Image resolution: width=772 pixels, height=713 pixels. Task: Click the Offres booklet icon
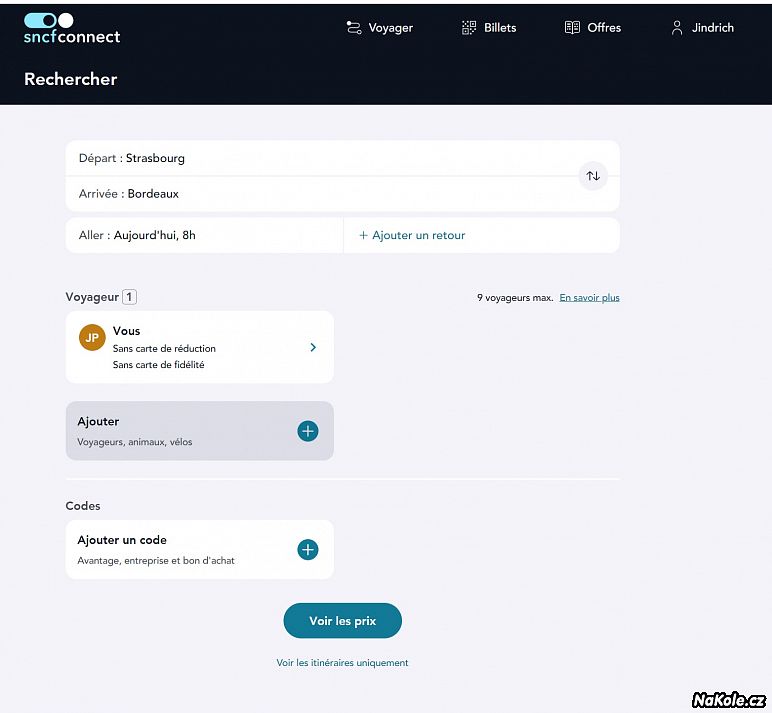[x=572, y=28]
